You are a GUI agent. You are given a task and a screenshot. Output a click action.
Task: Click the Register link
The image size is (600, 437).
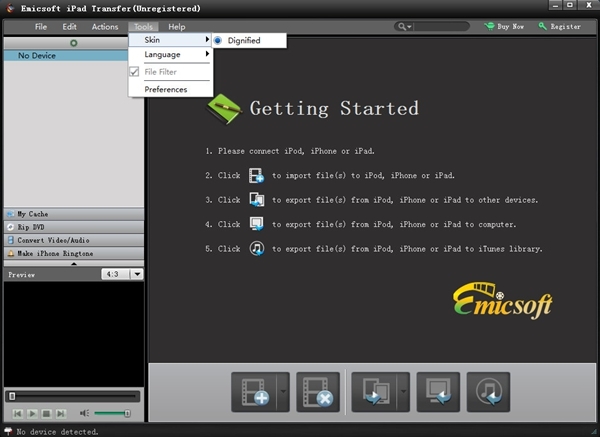[565, 26]
